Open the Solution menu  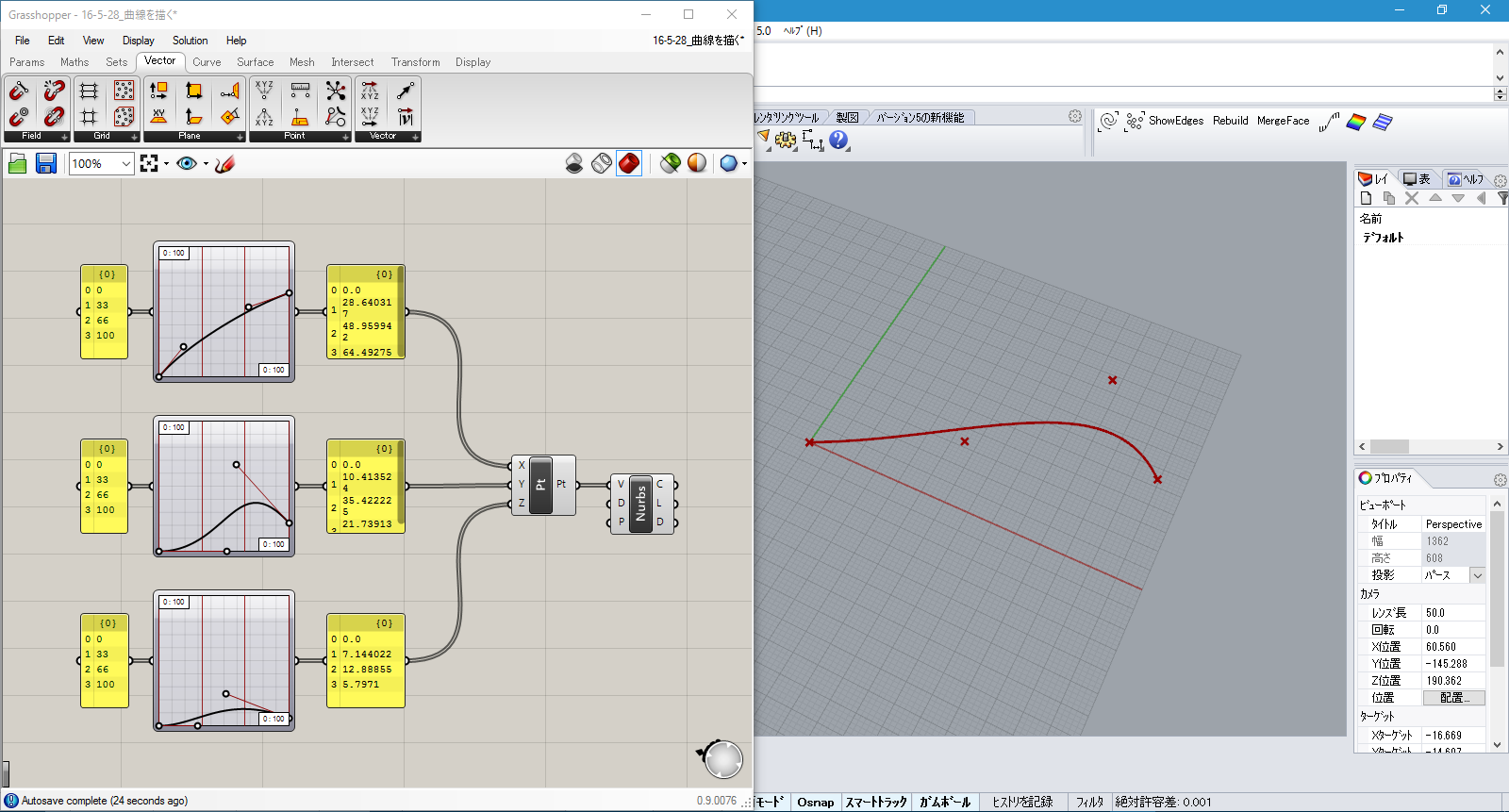190,41
